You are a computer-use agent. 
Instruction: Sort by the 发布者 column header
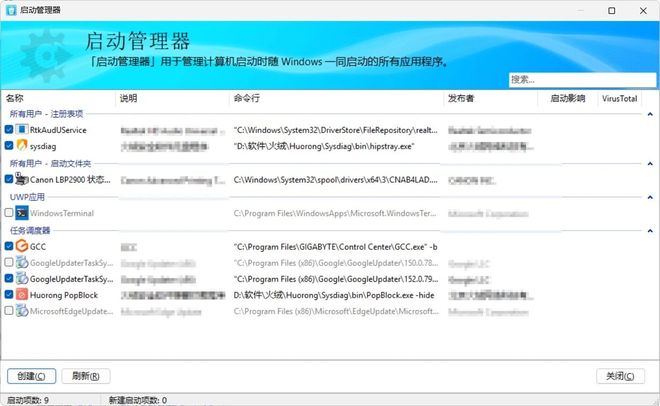pyautogui.click(x=491, y=98)
